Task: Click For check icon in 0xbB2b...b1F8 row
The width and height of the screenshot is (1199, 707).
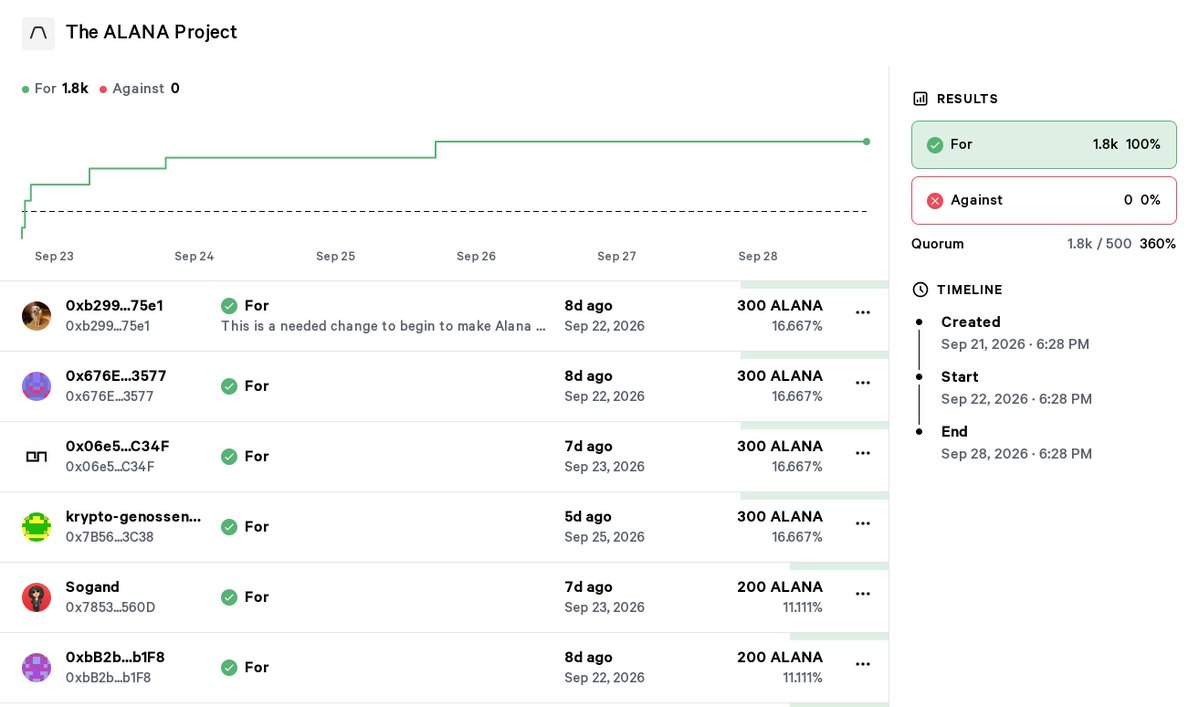Action: pyautogui.click(x=229, y=667)
